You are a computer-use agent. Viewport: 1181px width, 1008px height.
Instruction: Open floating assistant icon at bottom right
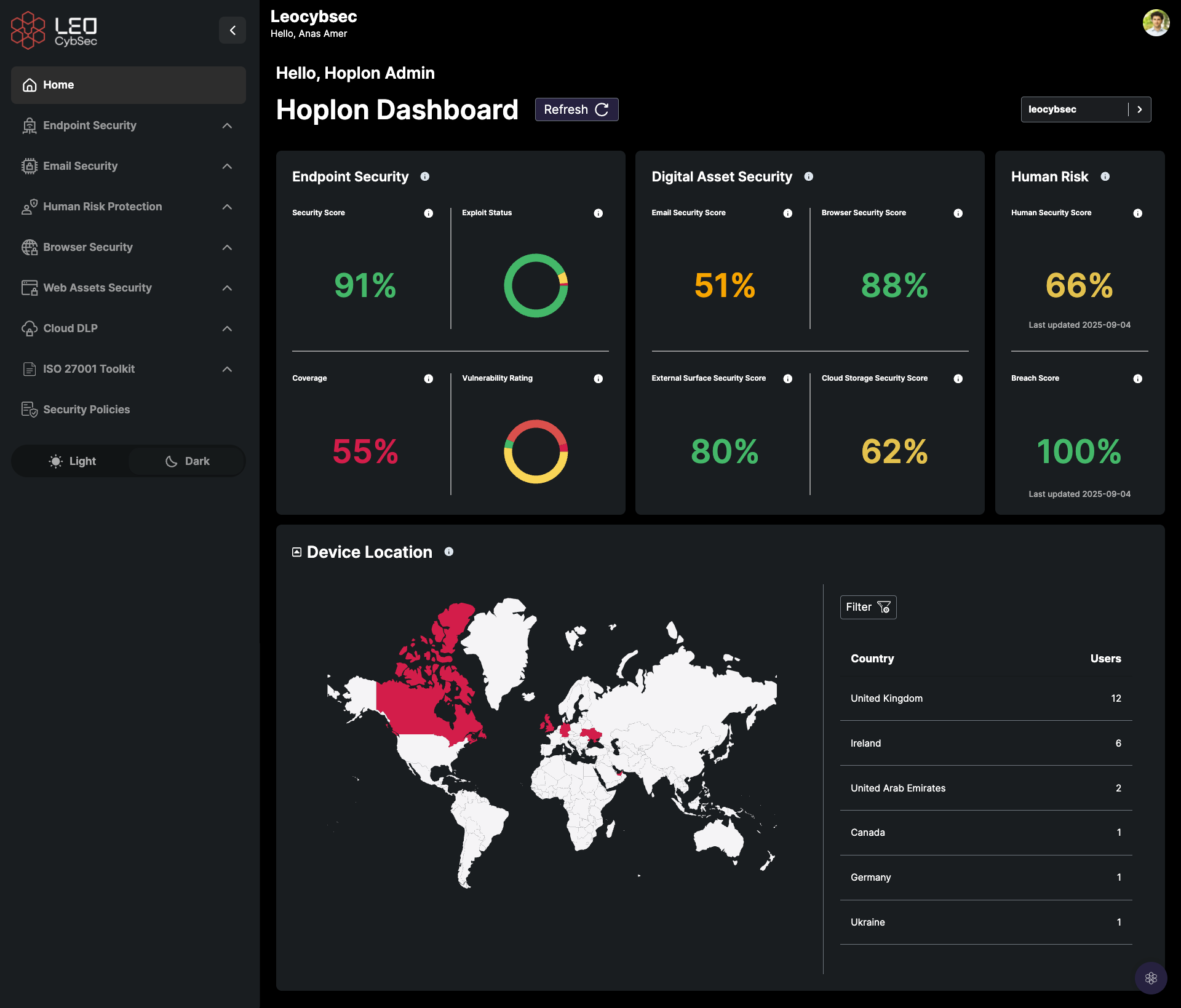click(1151, 978)
